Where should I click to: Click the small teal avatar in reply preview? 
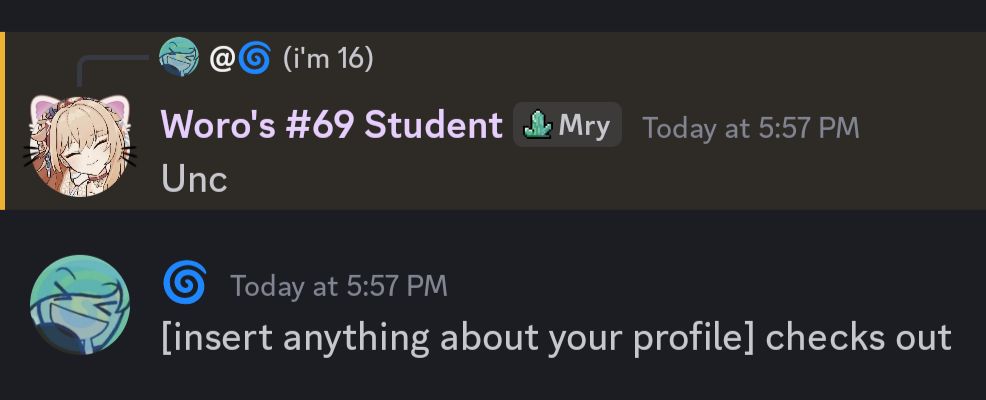point(179,57)
